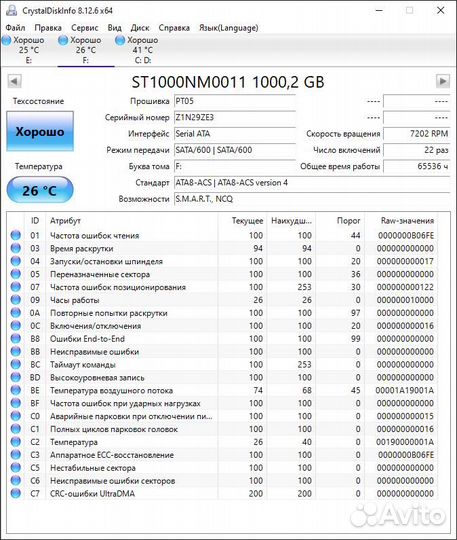Click transfer mode SATA/600 | SATA/600 field
This screenshot has width=457, height=540.
235,150
